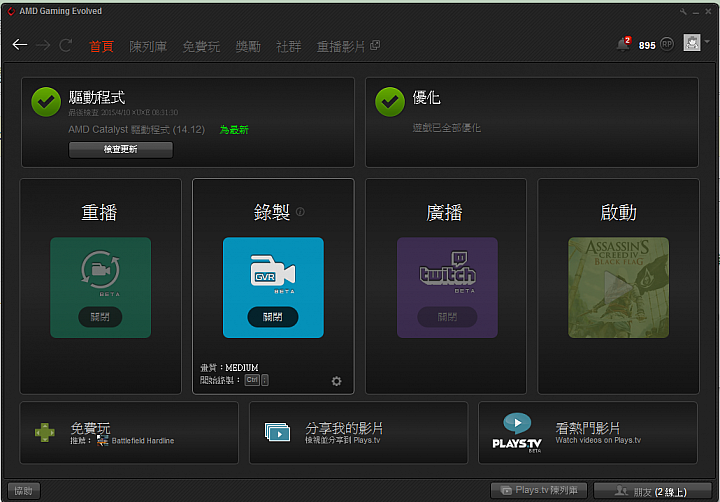Click the green gamepad 免費玩 icon
Screen dimensions: 720x502
[45, 432]
